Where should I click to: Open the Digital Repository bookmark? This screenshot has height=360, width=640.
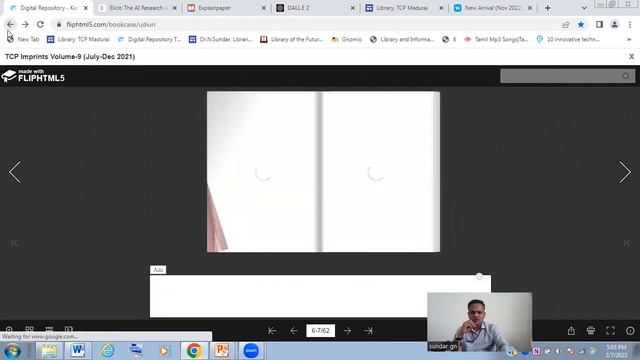[x=149, y=40]
